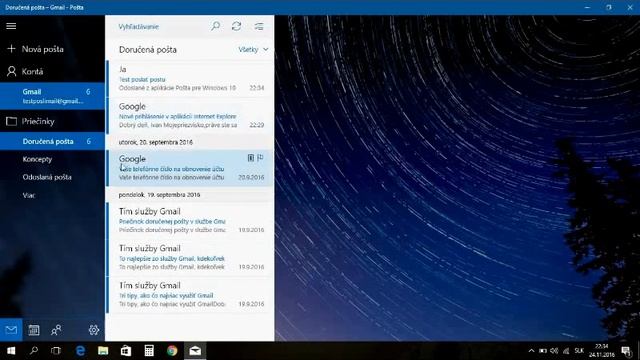This screenshot has width=640, height=360.
Task: Open Windows Store from the taskbar
Action: pos(126,351)
